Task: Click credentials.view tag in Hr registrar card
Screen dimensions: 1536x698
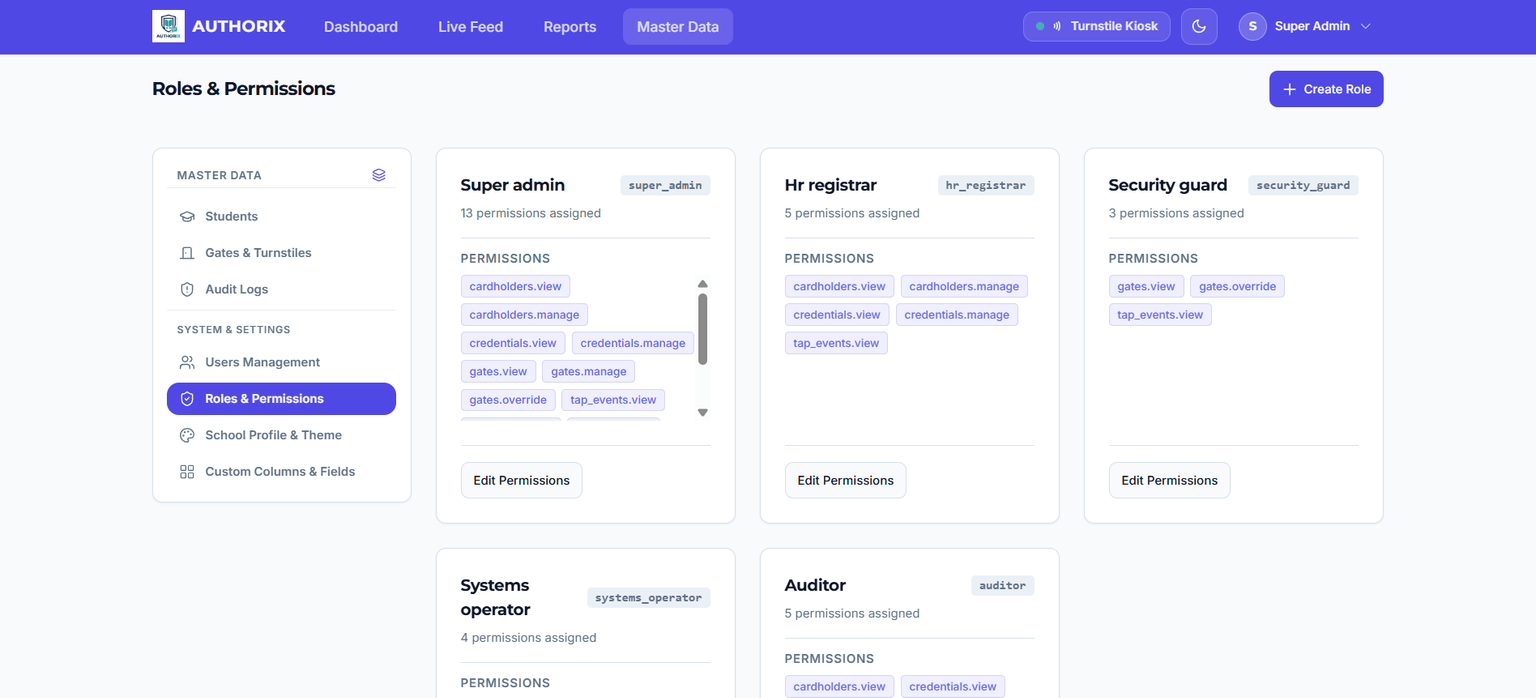Action: tap(837, 314)
